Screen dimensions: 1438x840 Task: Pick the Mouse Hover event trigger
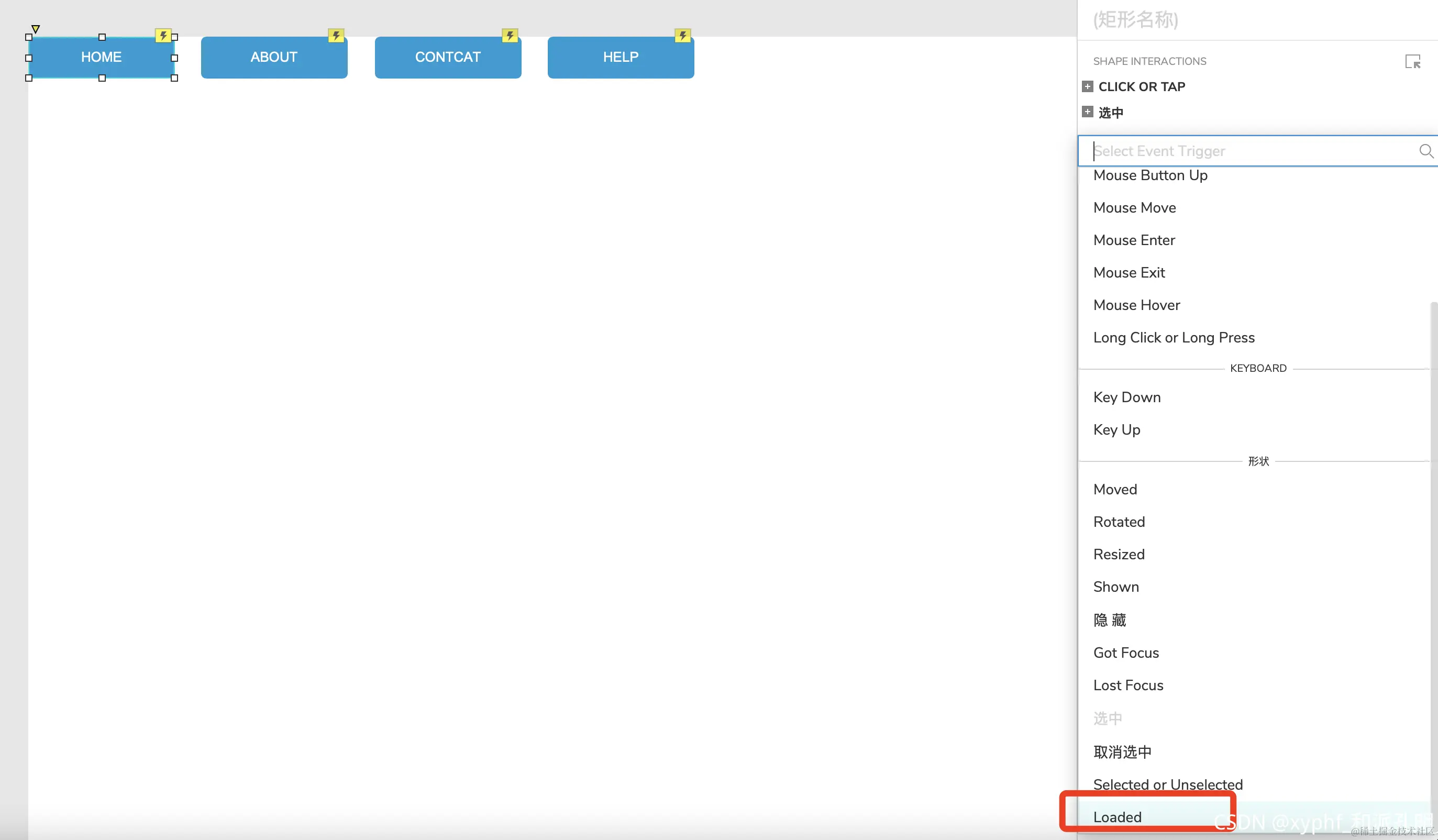pyautogui.click(x=1136, y=305)
